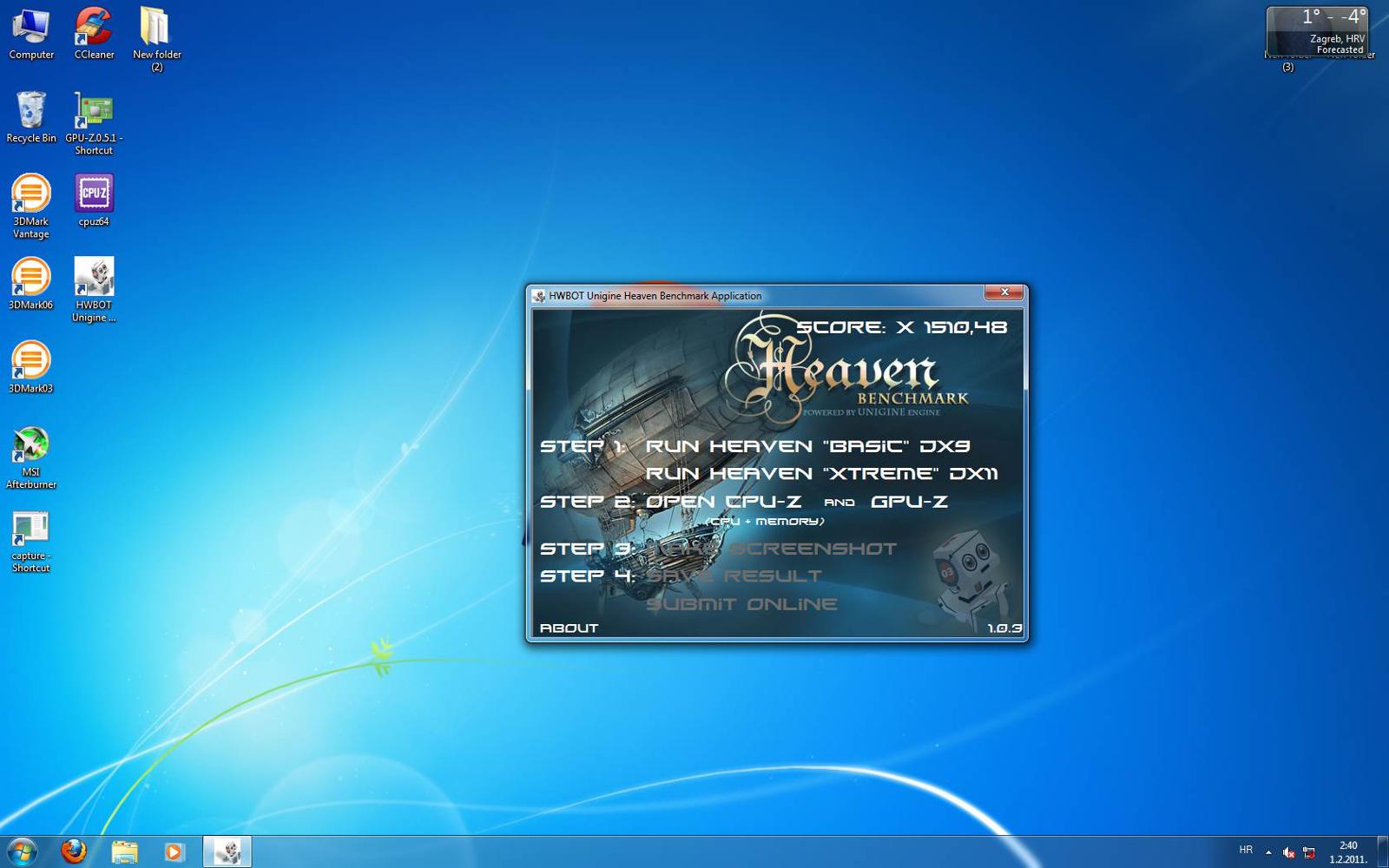Select the capture shortcut icon

point(31,541)
